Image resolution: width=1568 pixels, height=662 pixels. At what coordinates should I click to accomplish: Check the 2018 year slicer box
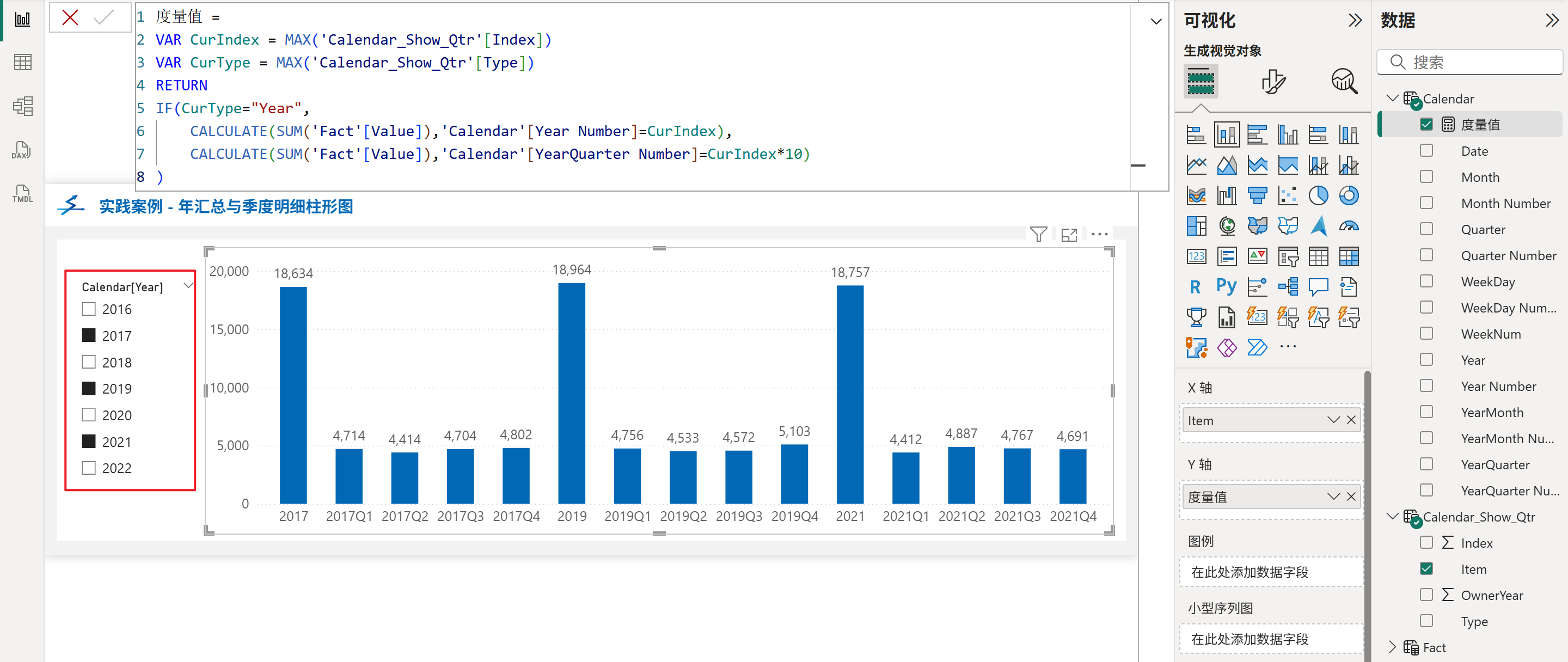89,362
